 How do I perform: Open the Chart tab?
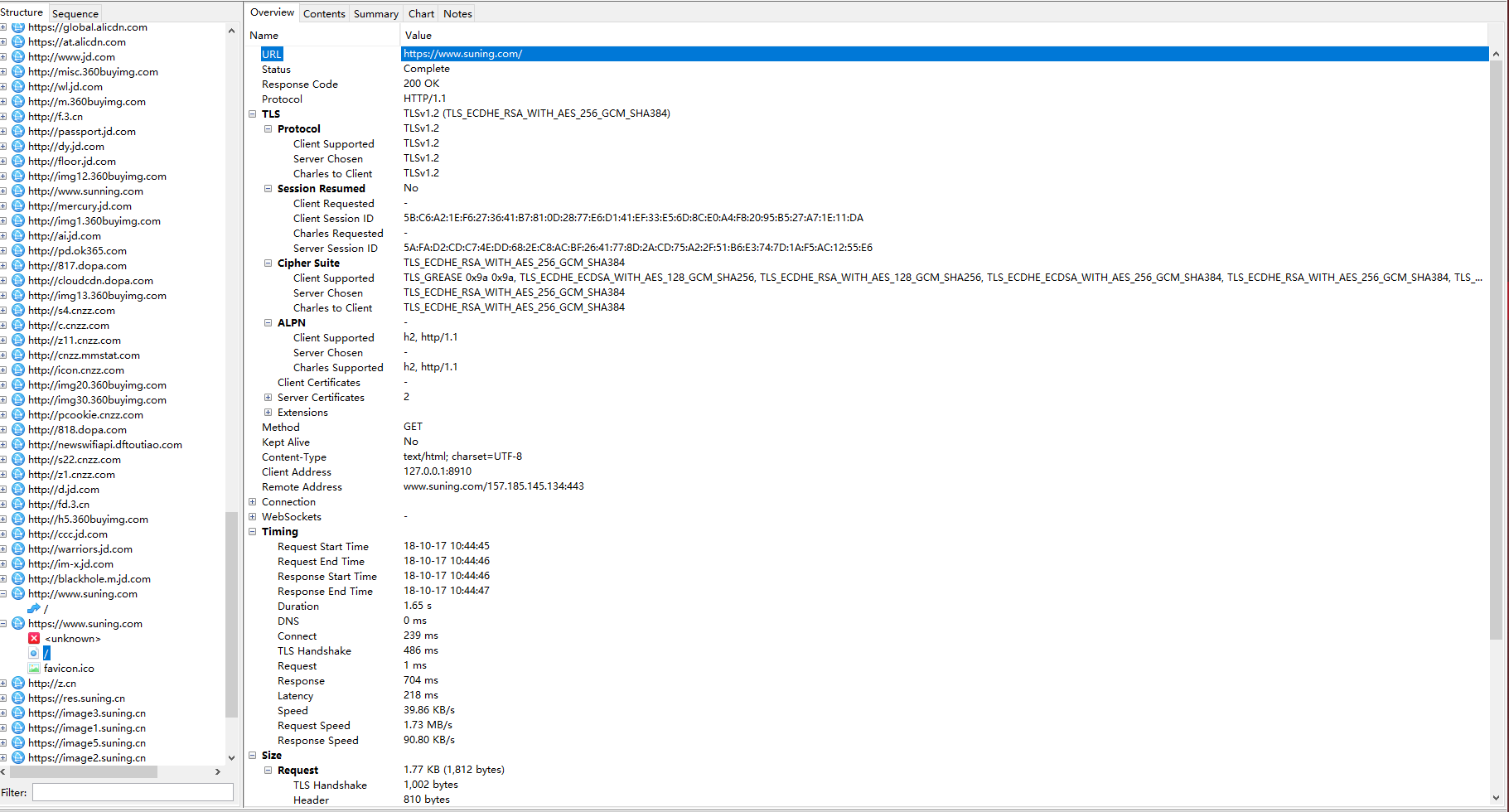click(421, 13)
